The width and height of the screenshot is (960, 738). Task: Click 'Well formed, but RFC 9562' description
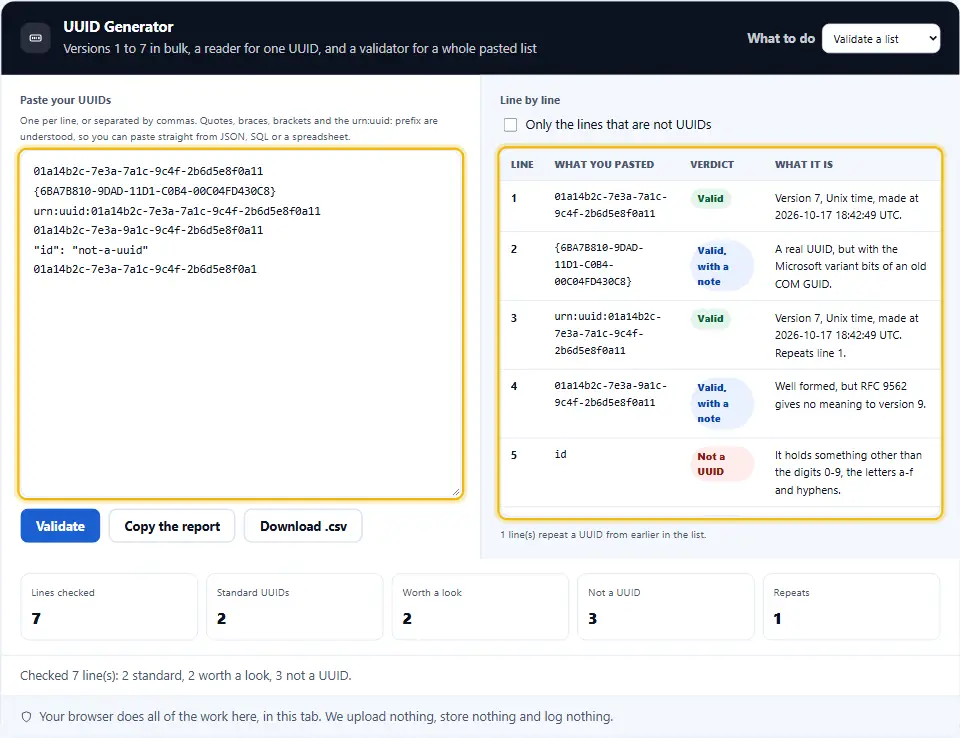coord(850,395)
